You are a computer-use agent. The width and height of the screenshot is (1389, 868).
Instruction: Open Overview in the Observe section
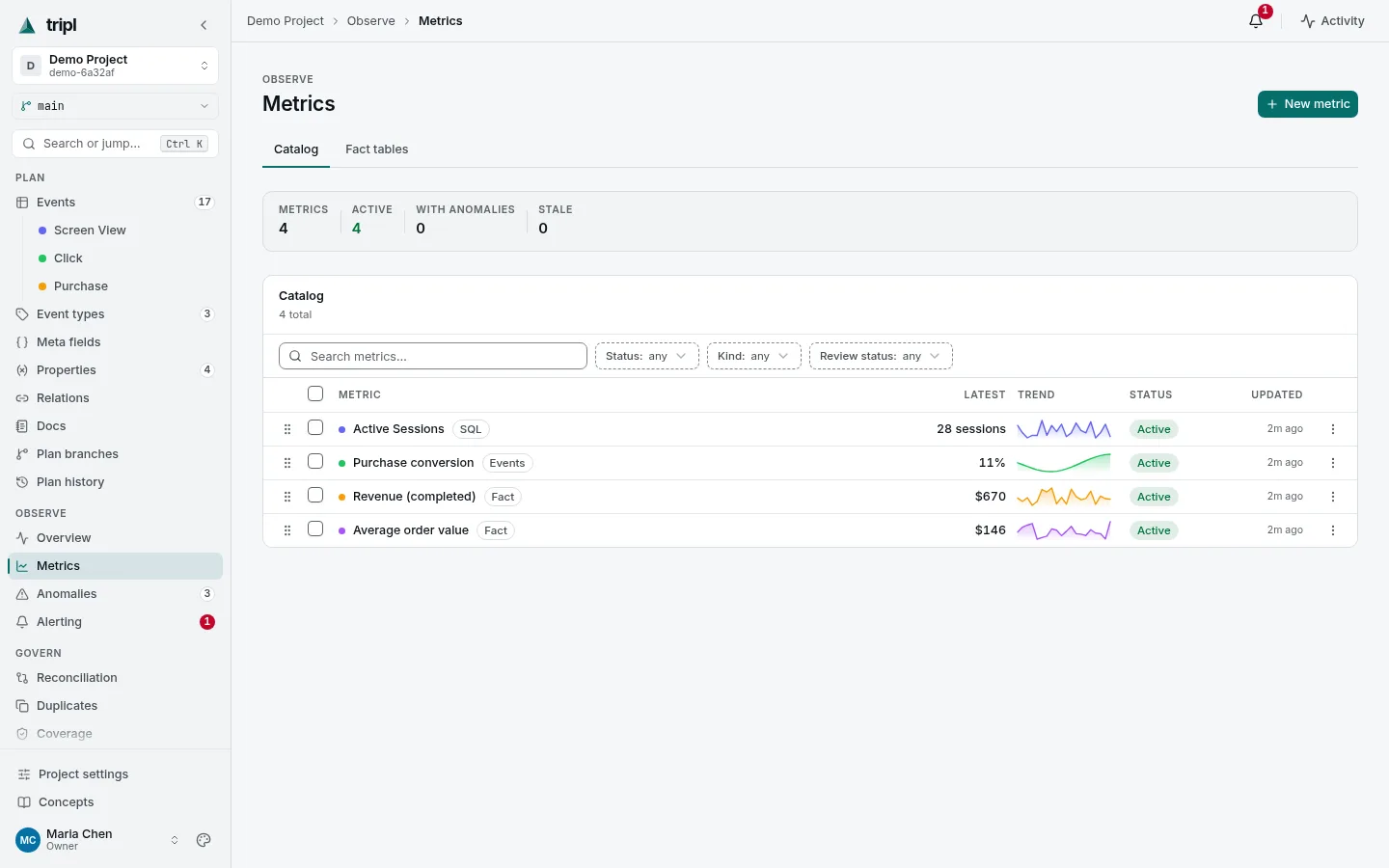coord(115,538)
